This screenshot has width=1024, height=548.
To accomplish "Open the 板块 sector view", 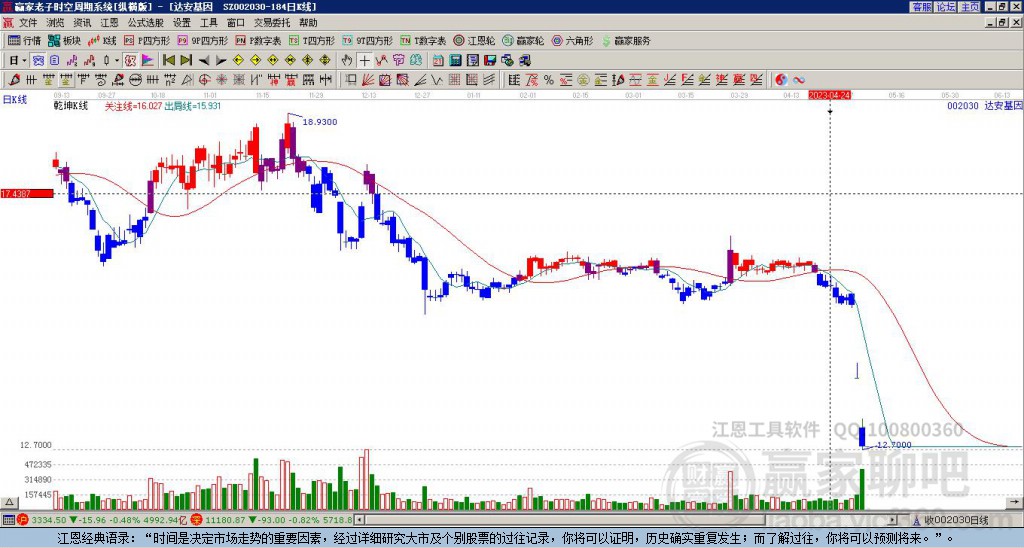I will (x=64, y=40).
